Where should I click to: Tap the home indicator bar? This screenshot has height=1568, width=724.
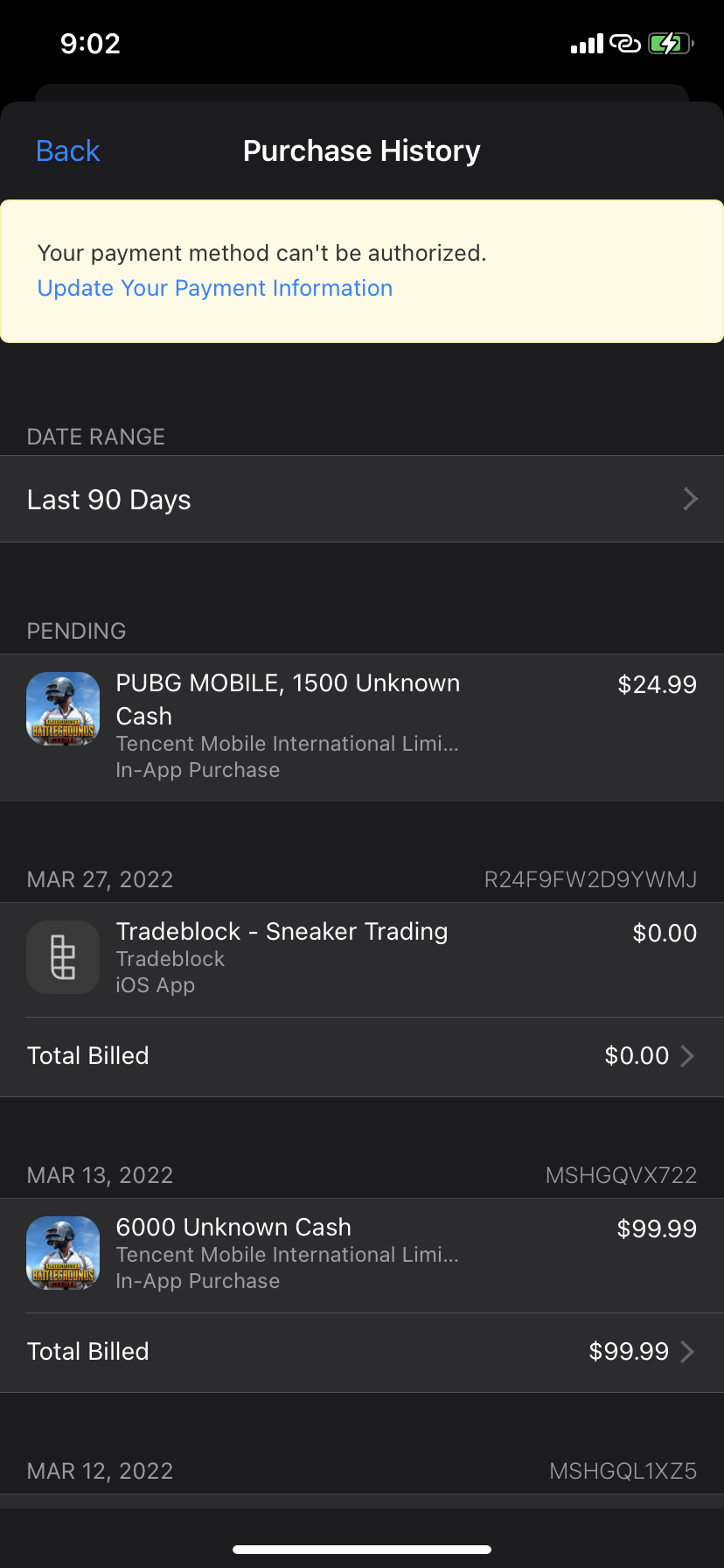362,1550
